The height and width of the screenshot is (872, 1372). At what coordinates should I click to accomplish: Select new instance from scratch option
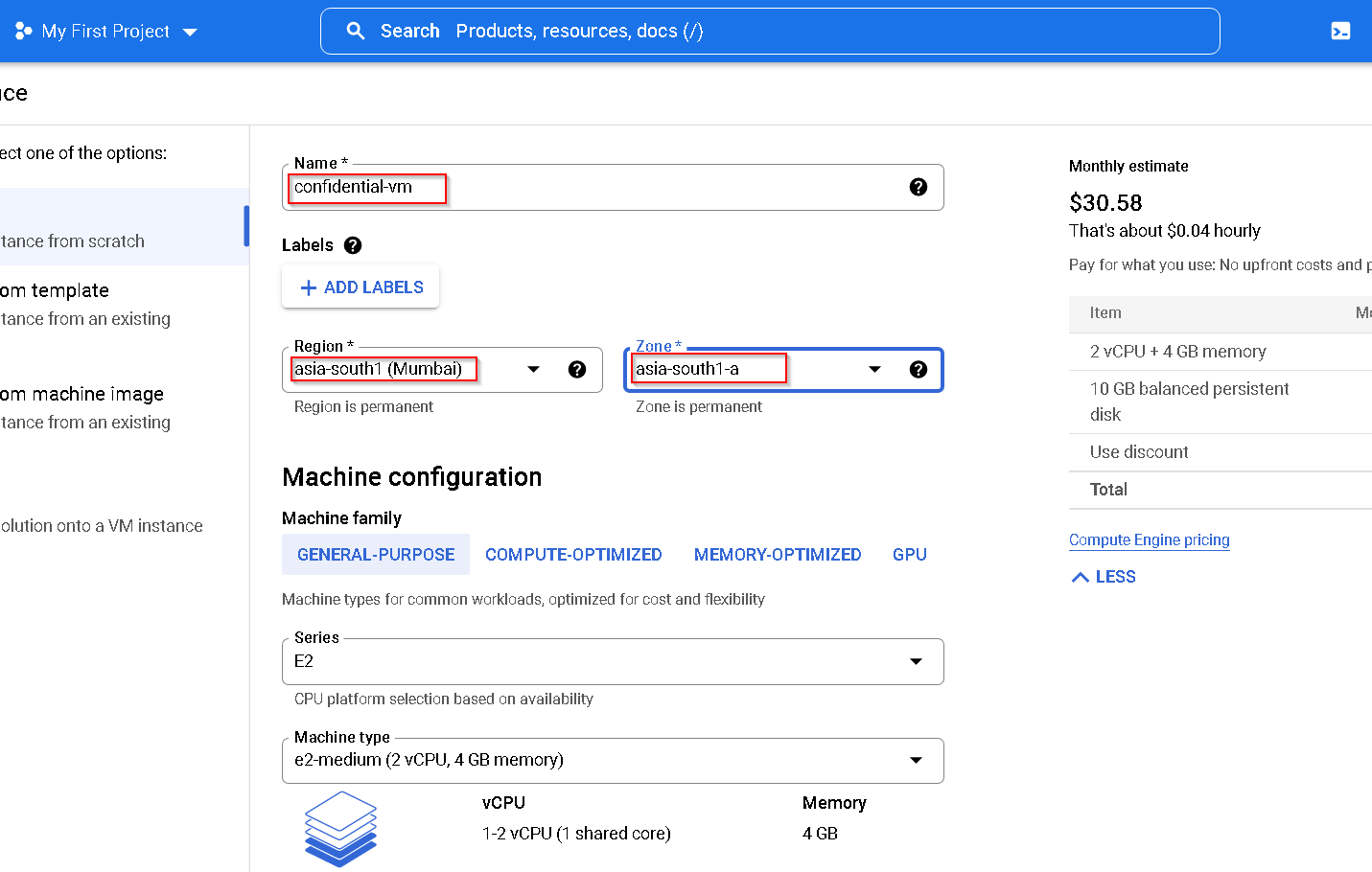[x=123, y=227]
